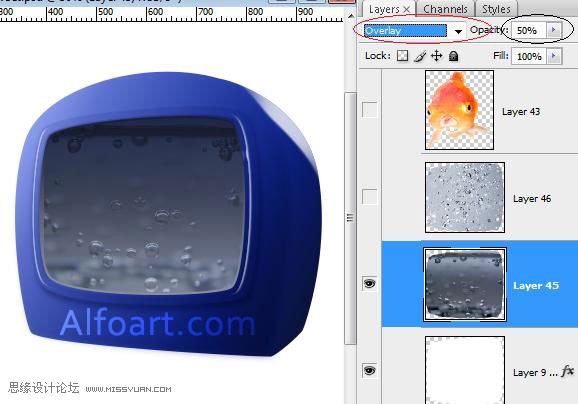Toggle Lock transparent pixels icon
Screen dimensions: 578x404
pos(402,56)
